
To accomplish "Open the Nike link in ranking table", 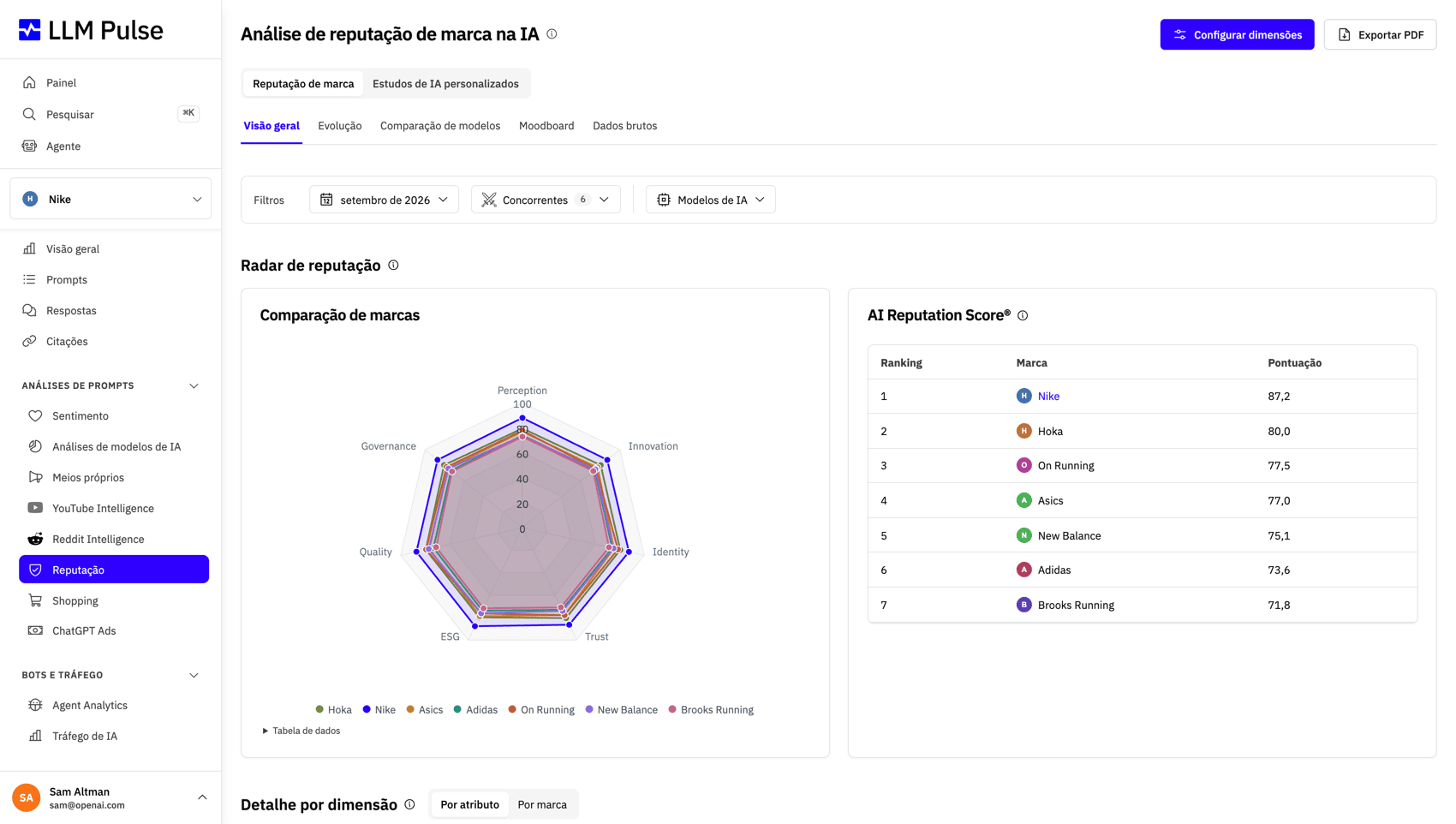I will (x=1048, y=396).
